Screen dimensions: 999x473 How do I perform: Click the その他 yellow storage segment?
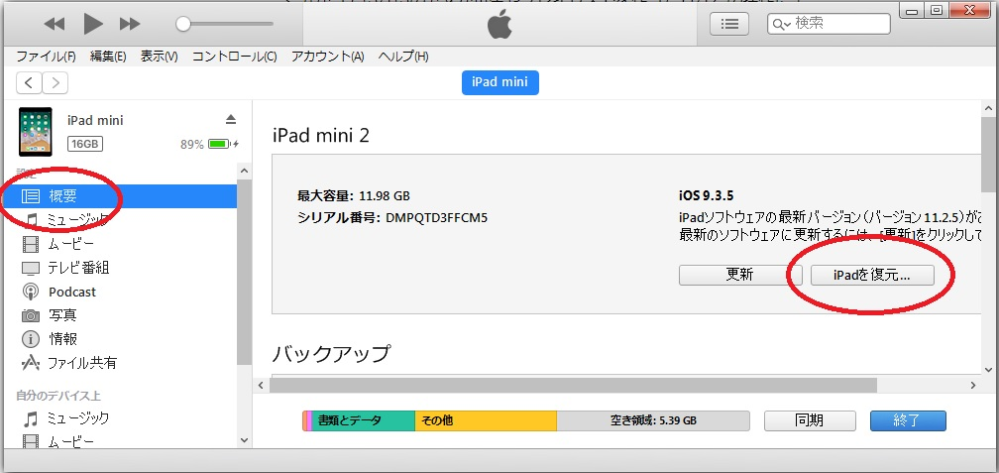click(485, 421)
